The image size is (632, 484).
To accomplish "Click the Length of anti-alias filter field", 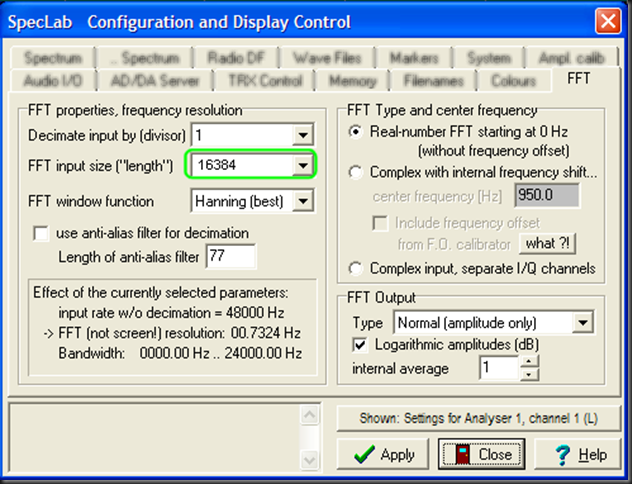I will pos(231,256).
